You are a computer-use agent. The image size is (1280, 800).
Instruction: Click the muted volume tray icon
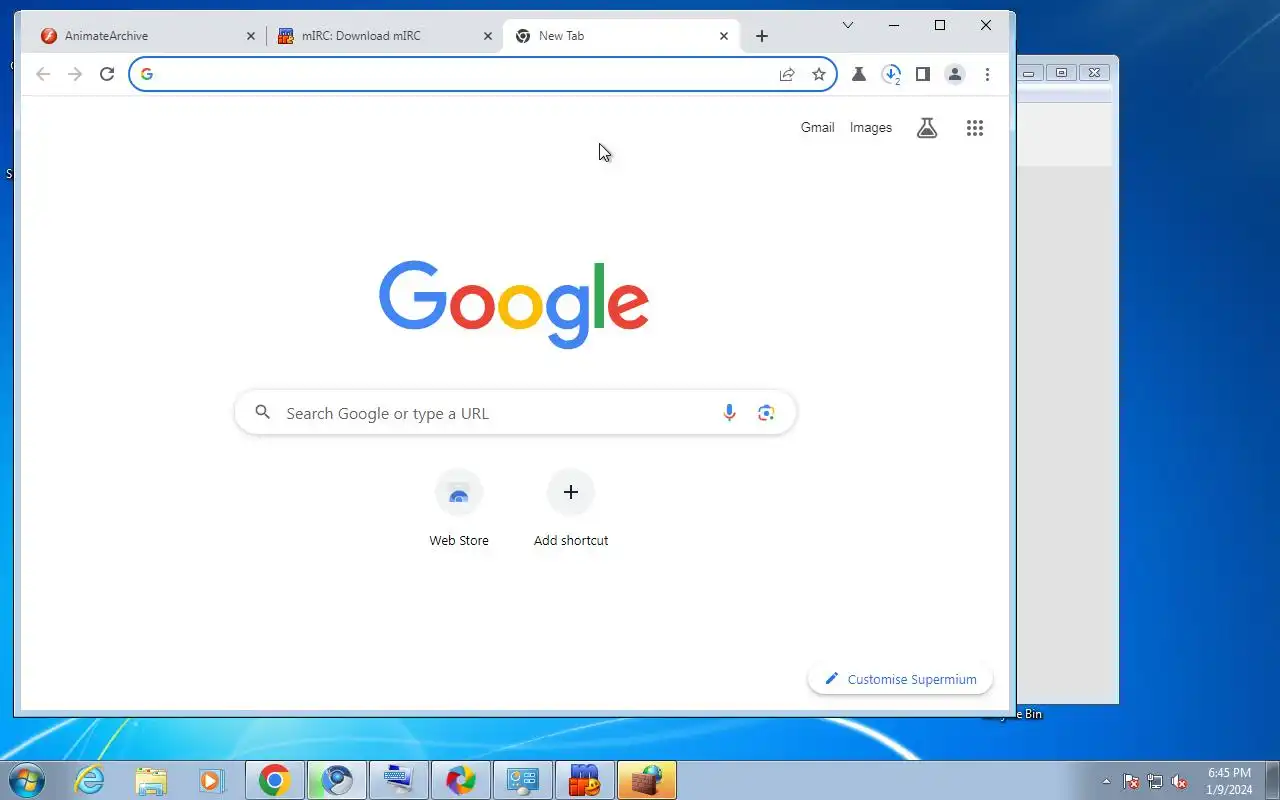[1180, 781]
